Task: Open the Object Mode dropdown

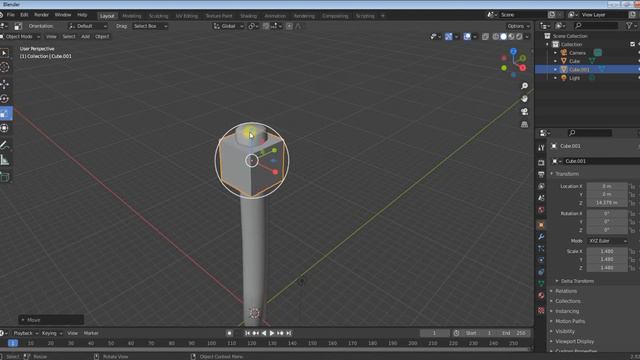Action: click(x=20, y=37)
